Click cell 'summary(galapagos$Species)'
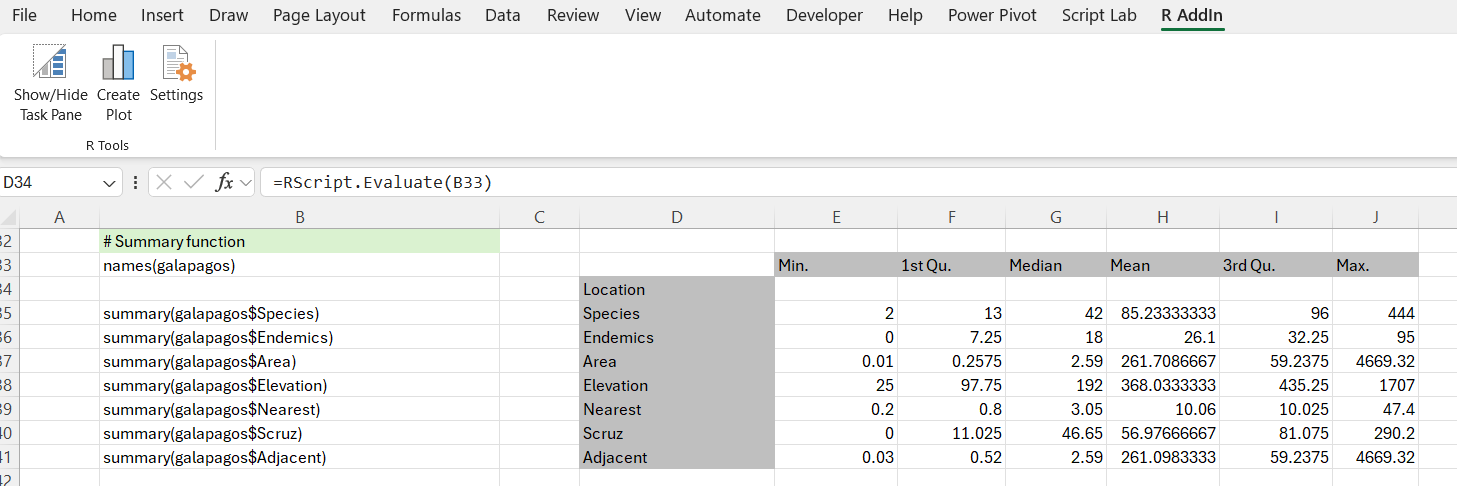The image size is (1457, 486). [300, 313]
